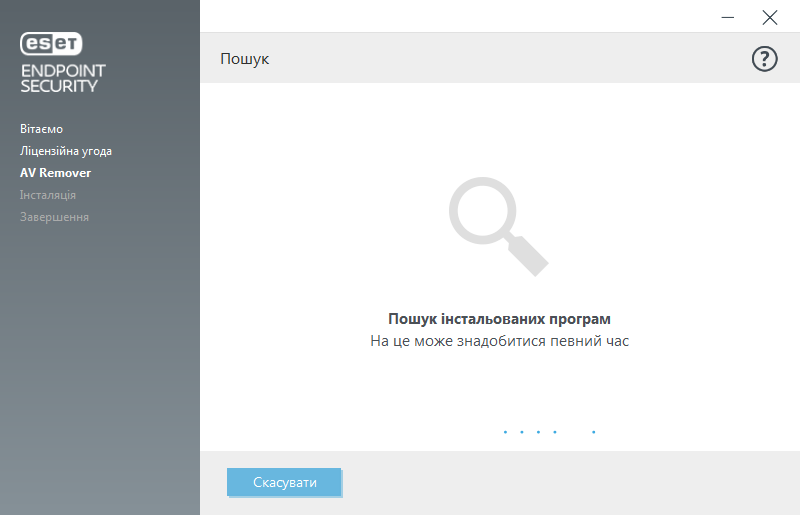Click the ESET logo in the sidebar
800x515 pixels.
[x=51, y=43]
